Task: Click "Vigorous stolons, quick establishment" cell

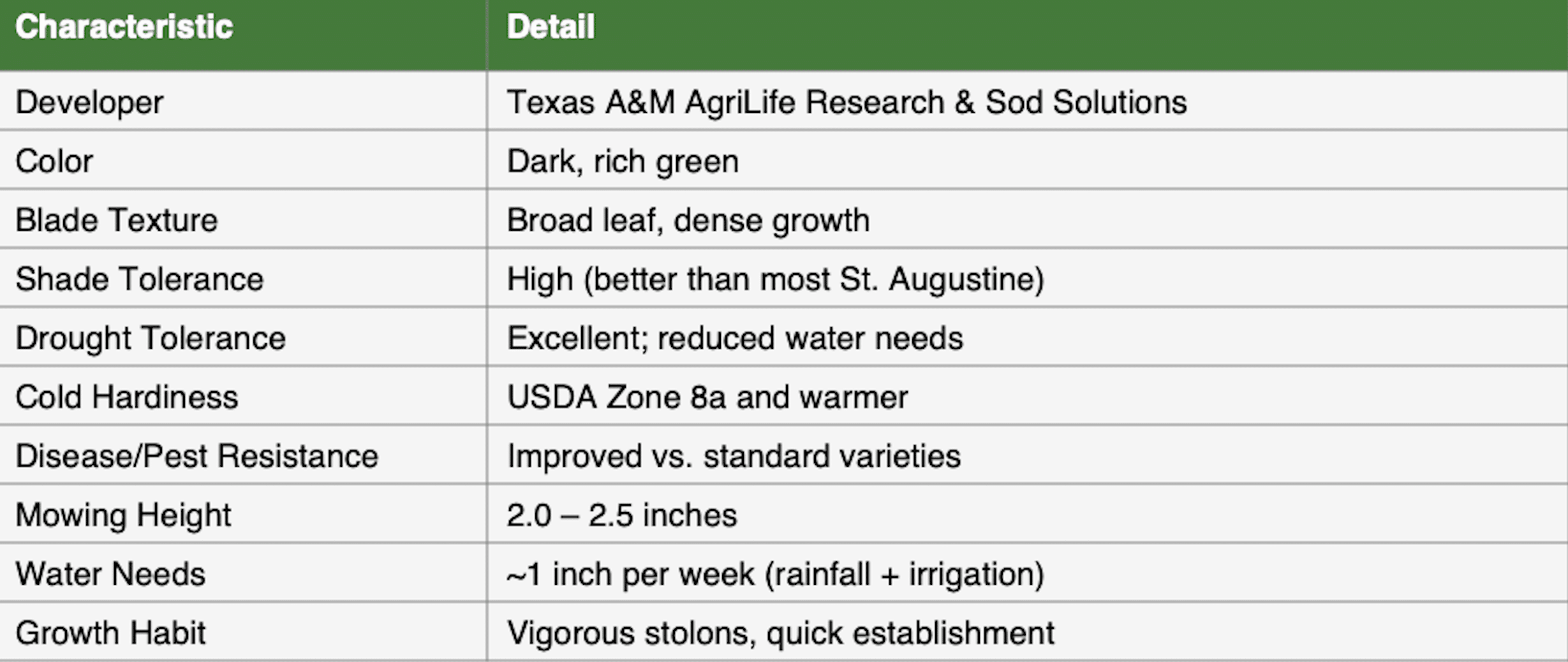Action: pos(780,633)
